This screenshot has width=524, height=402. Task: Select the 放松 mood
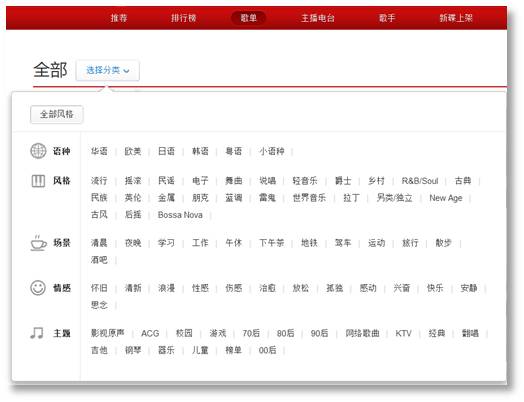pos(301,288)
